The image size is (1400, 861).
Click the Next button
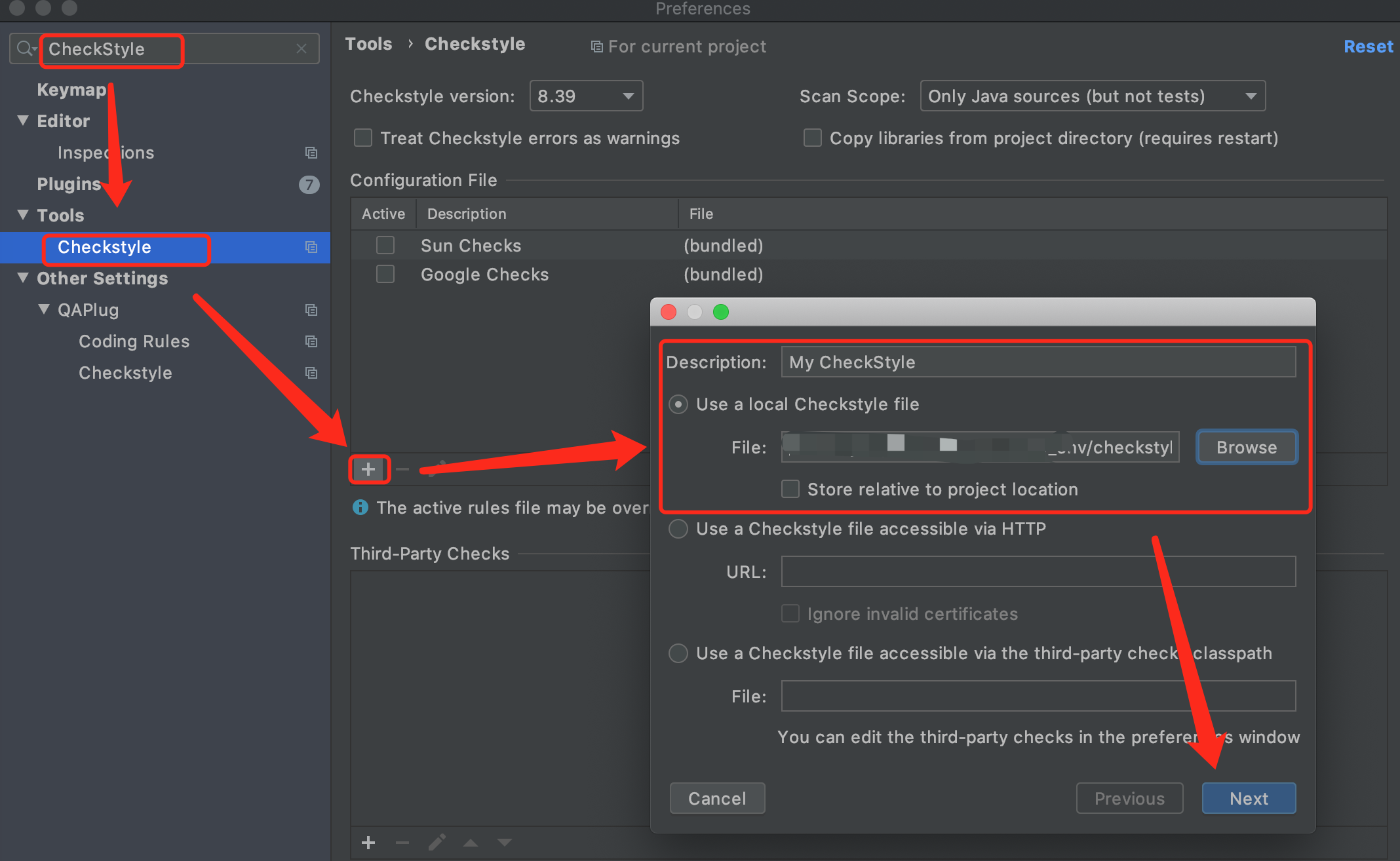click(1249, 799)
